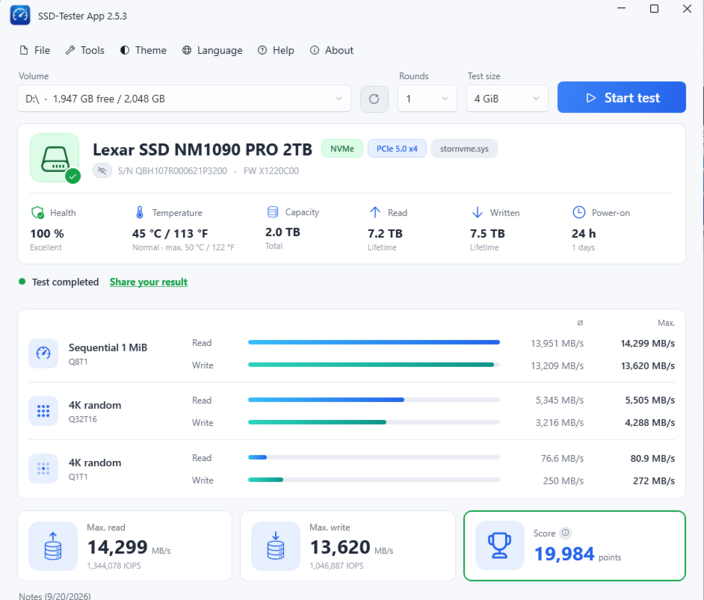Maximize the SSD-Tester window
This screenshot has width=704, height=600.
(x=654, y=9)
